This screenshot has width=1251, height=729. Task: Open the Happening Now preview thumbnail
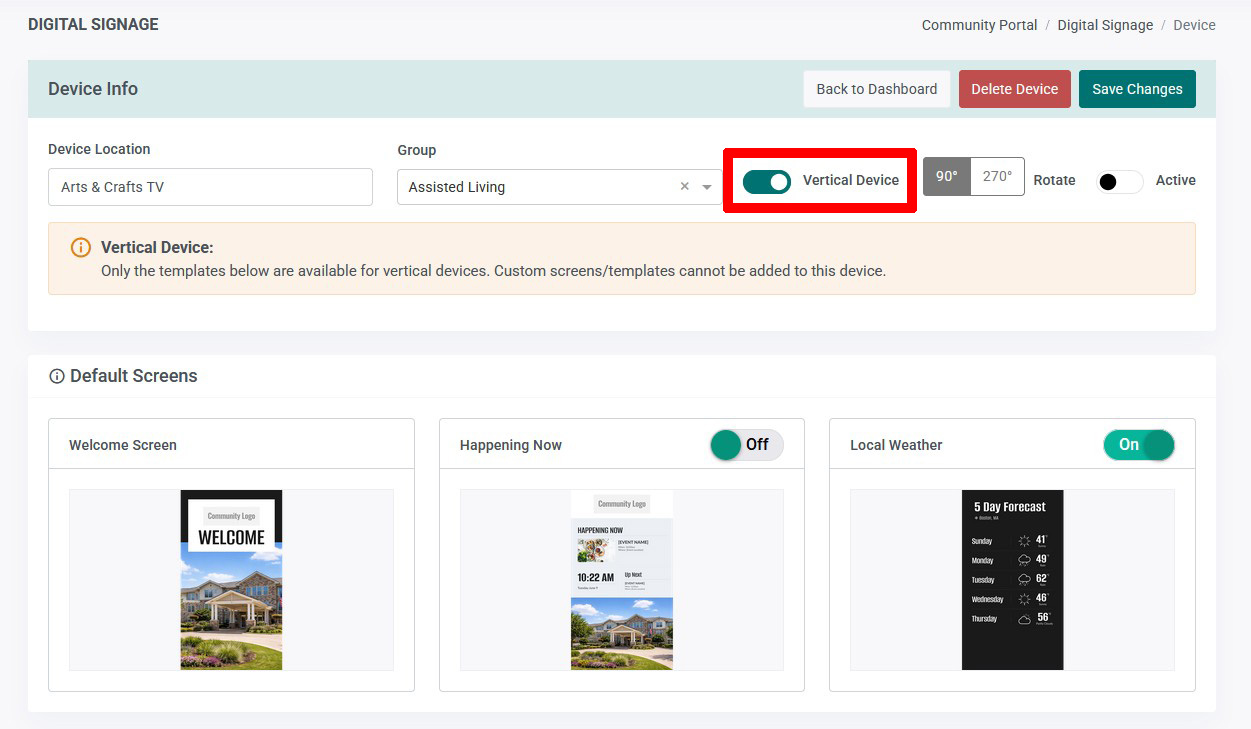(x=622, y=580)
